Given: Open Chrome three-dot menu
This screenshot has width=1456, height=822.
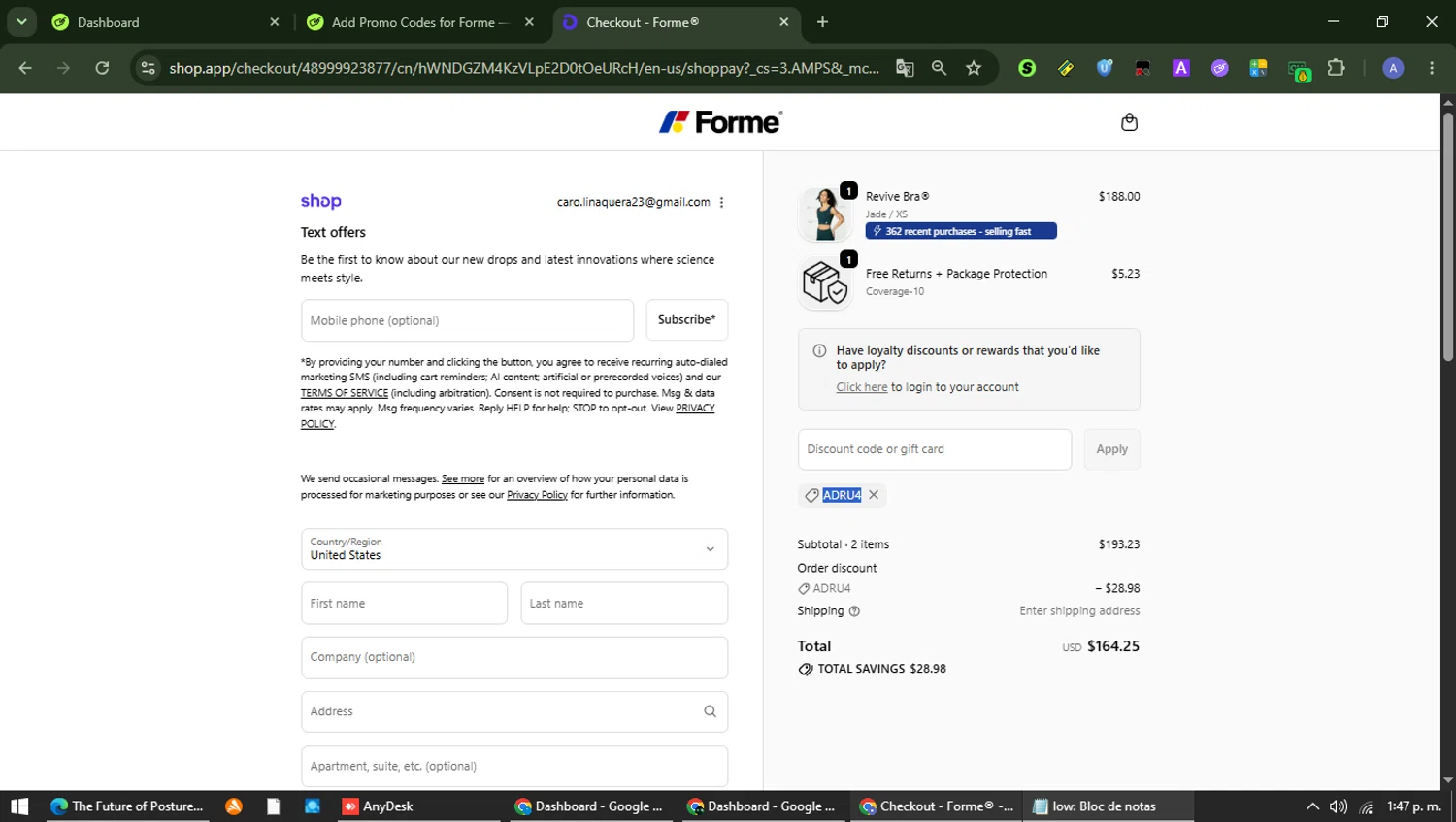Looking at the screenshot, I should tap(1432, 68).
